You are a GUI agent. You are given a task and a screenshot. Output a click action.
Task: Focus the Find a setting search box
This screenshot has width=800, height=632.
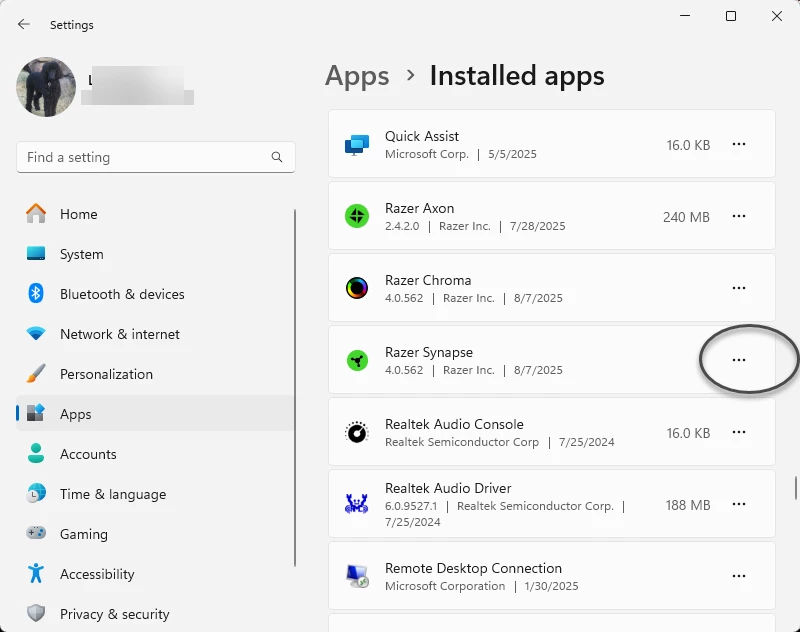click(156, 157)
